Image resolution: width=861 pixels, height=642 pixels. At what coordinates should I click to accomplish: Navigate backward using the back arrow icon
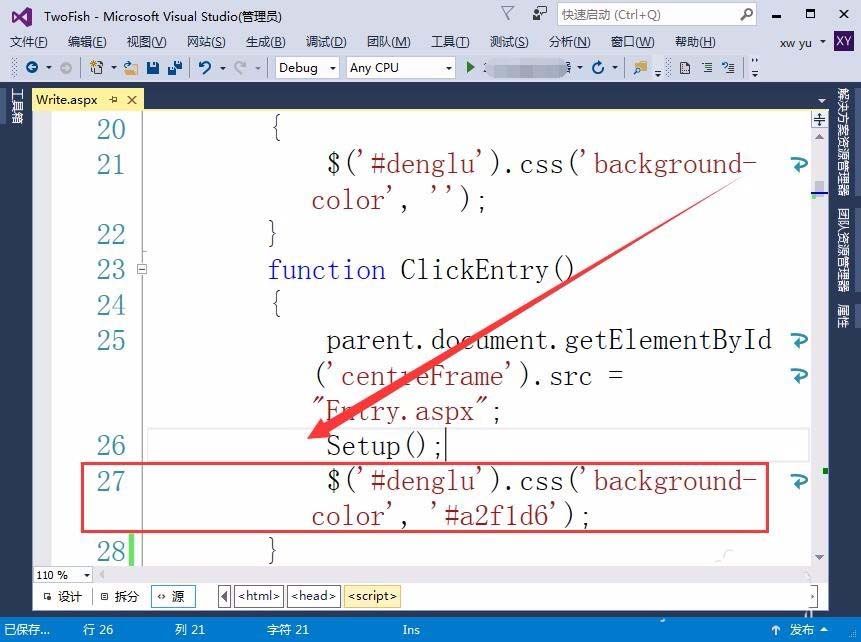[32, 67]
